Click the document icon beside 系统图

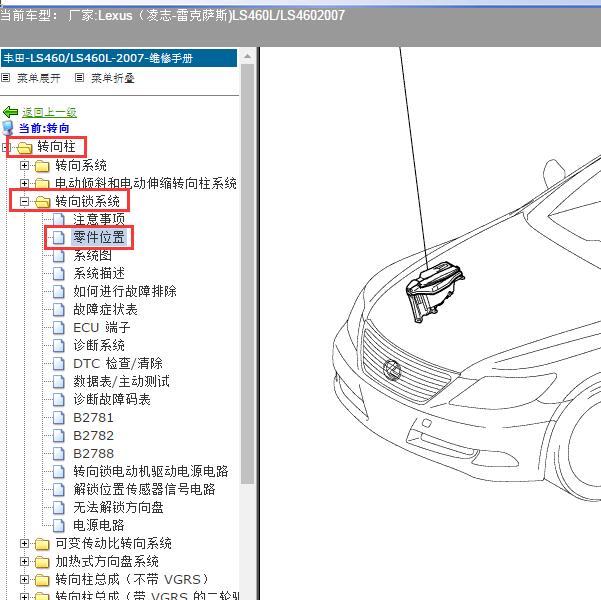[59, 256]
